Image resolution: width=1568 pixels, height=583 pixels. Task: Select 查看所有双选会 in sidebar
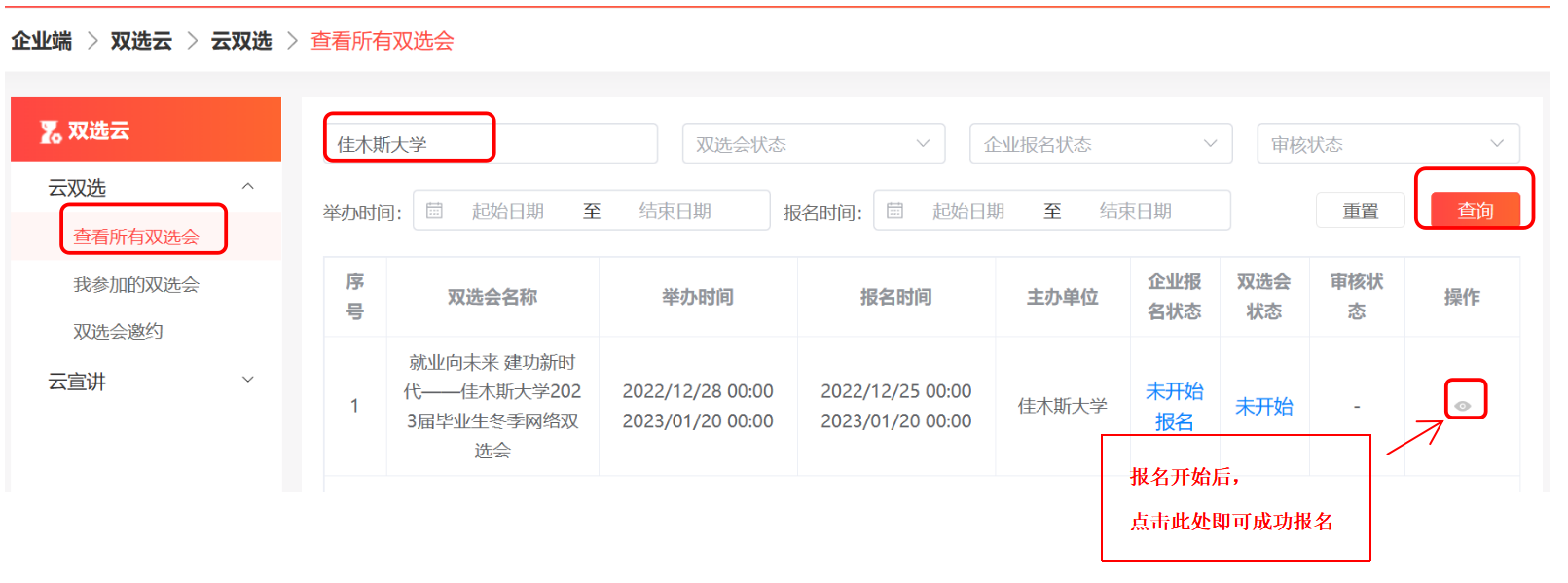(136, 237)
